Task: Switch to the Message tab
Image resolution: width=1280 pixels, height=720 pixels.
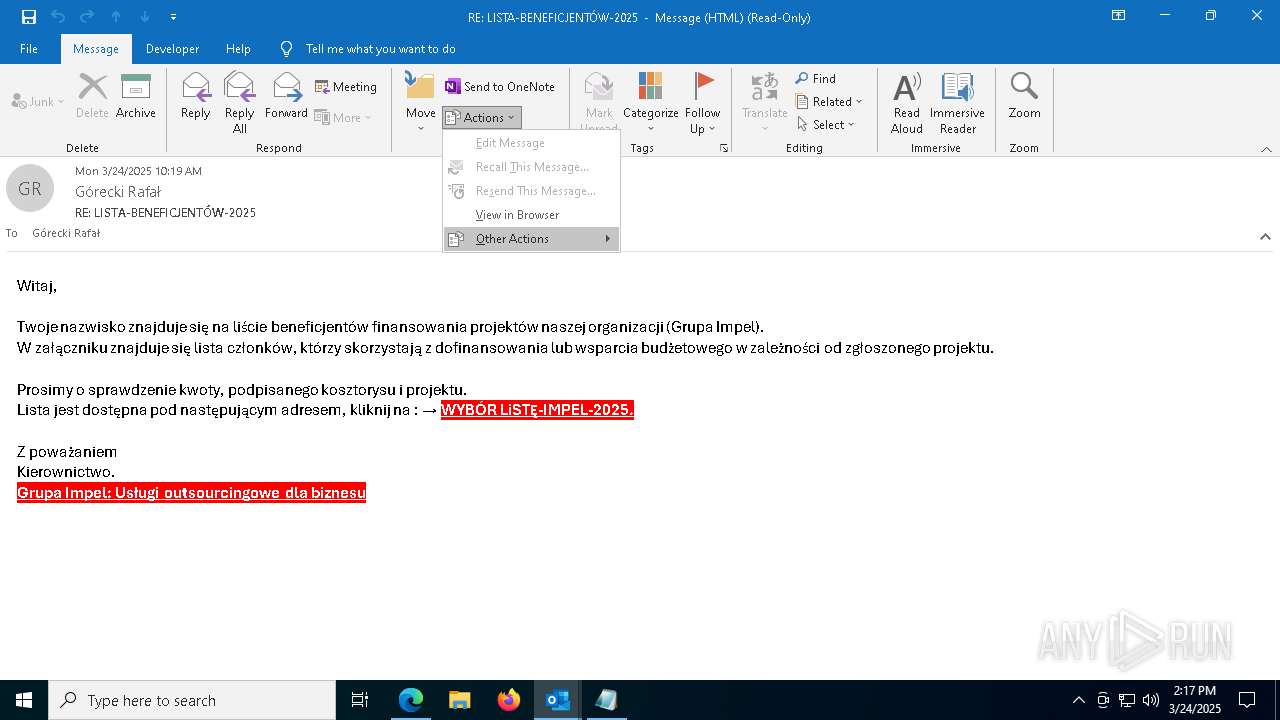Action: point(96,48)
